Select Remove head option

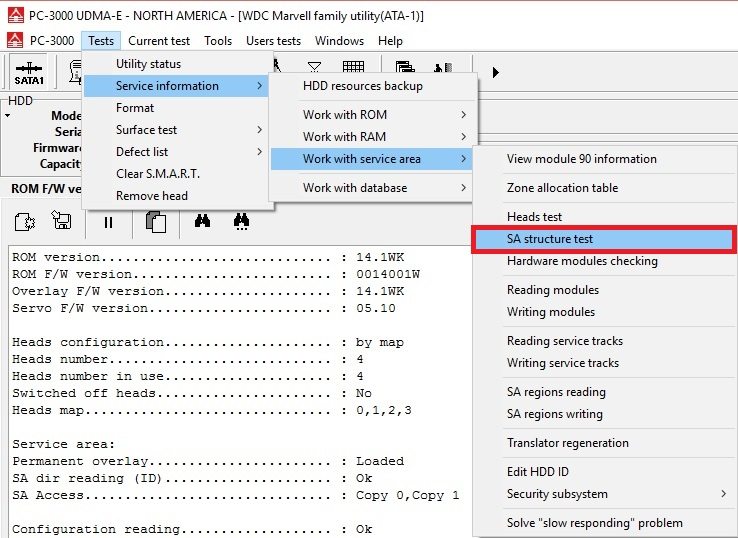pyautogui.click(x=176, y=196)
